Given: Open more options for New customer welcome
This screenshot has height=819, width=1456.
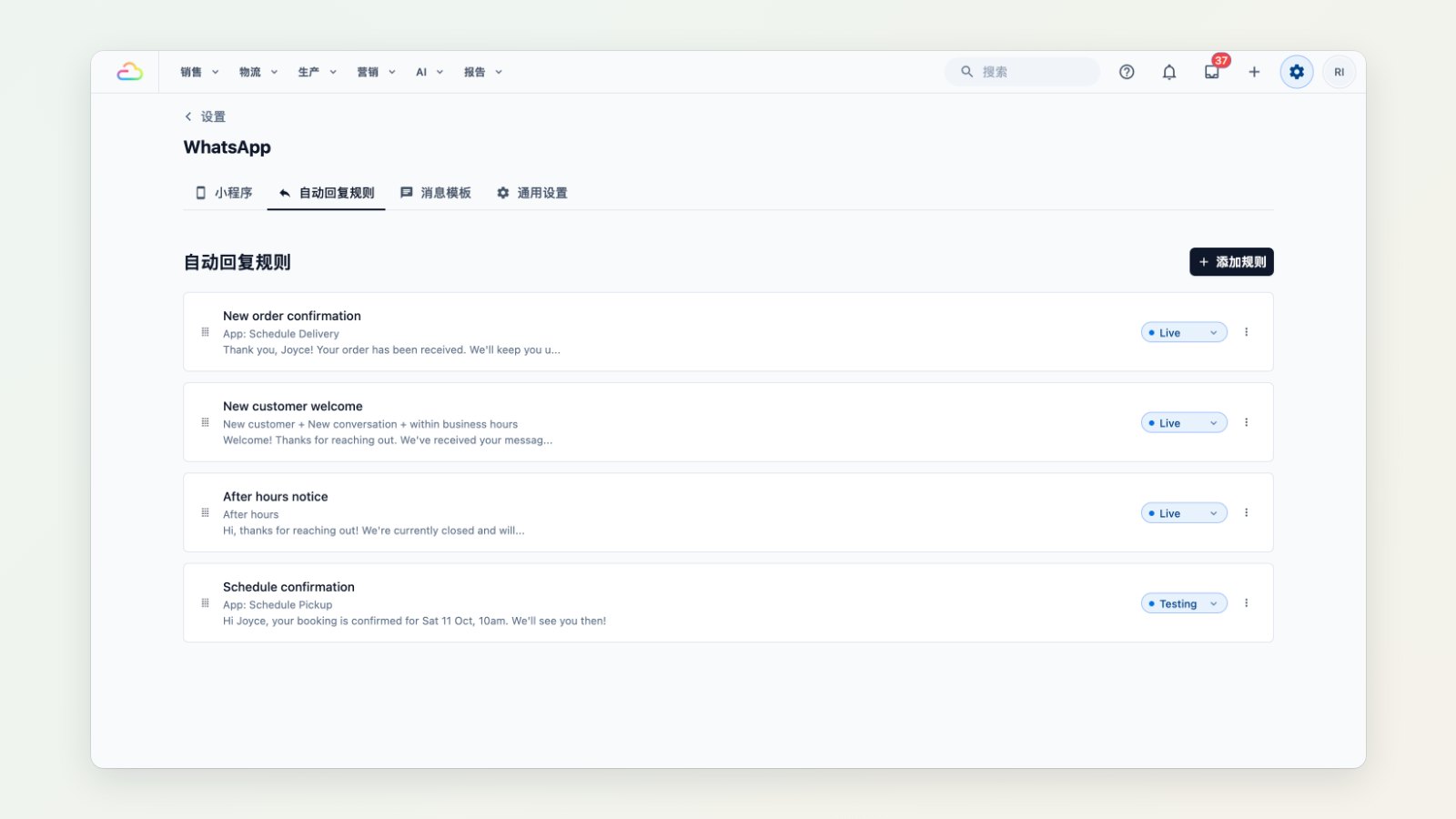Looking at the screenshot, I should pyautogui.click(x=1247, y=422).
